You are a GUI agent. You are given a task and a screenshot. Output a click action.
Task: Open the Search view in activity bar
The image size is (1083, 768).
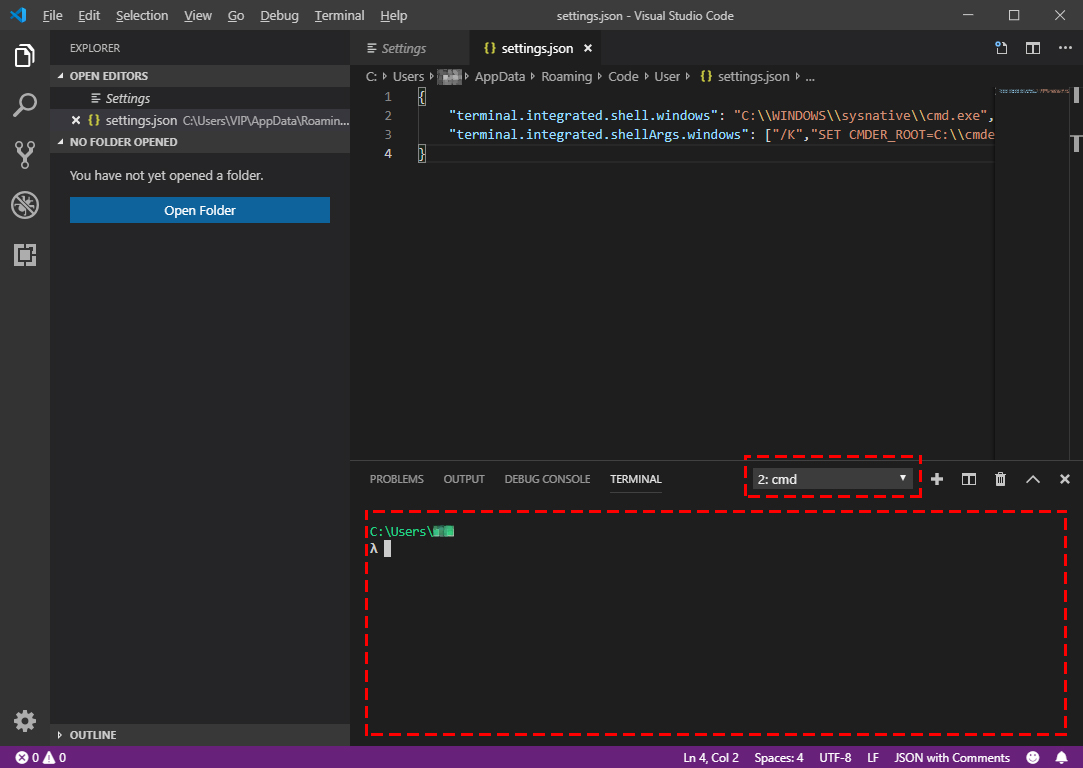pos(25,105)
